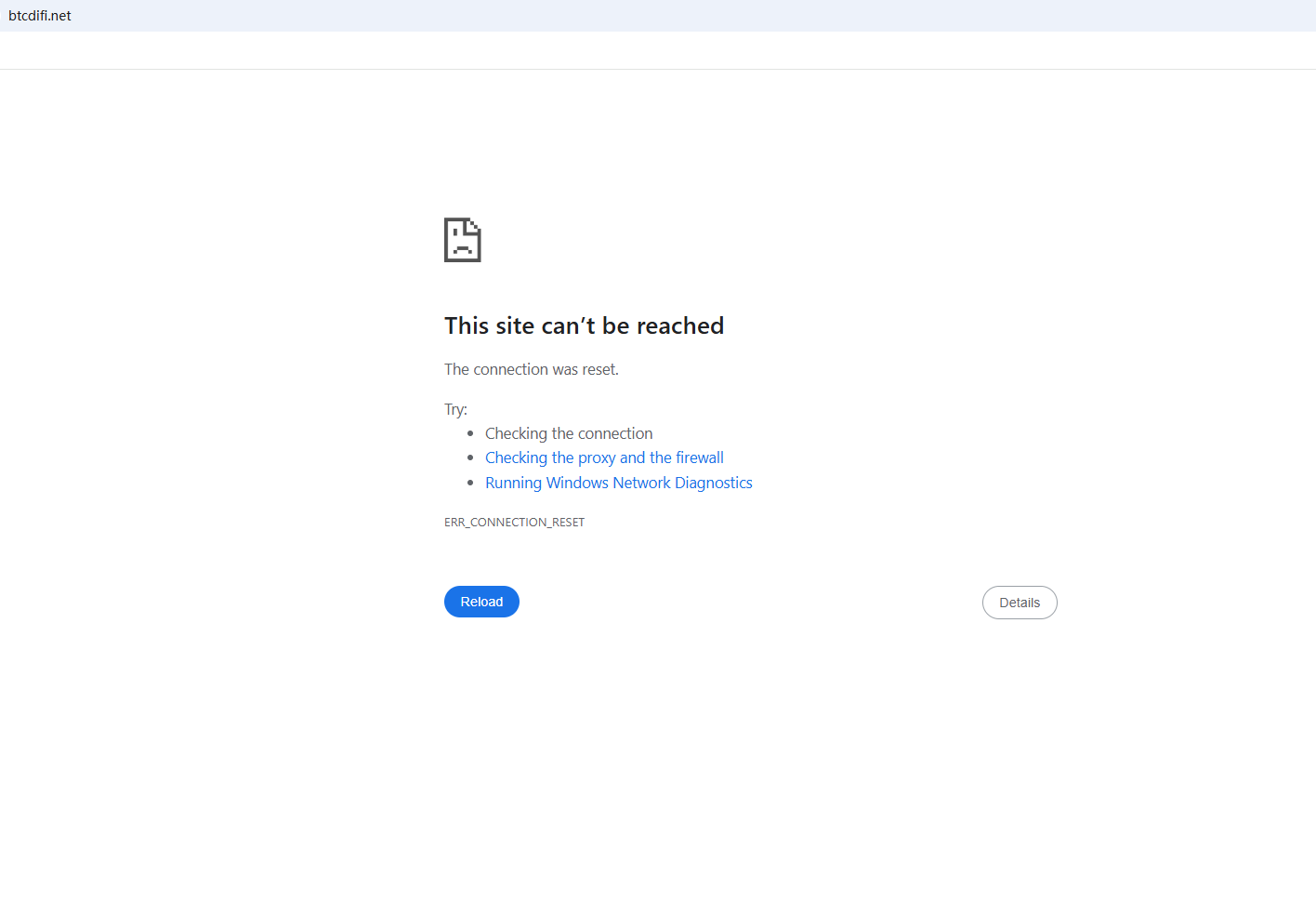Open the Details button
Image resolution: width=1316 pixels, height=915 pixels.
click(1020, 603)
